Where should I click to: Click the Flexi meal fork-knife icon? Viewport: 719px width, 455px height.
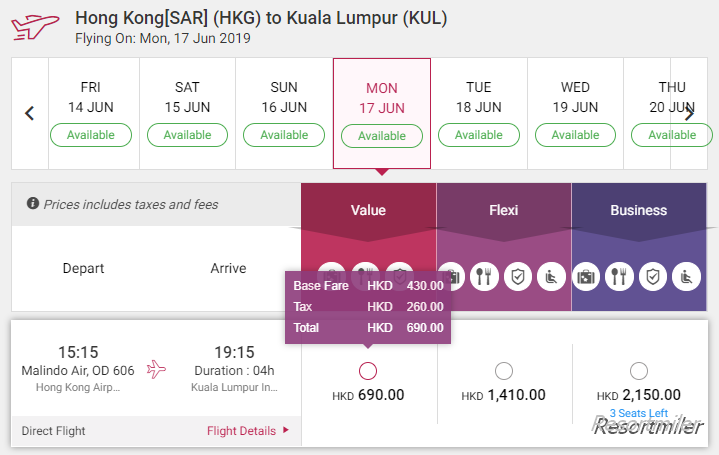[484, 277]
